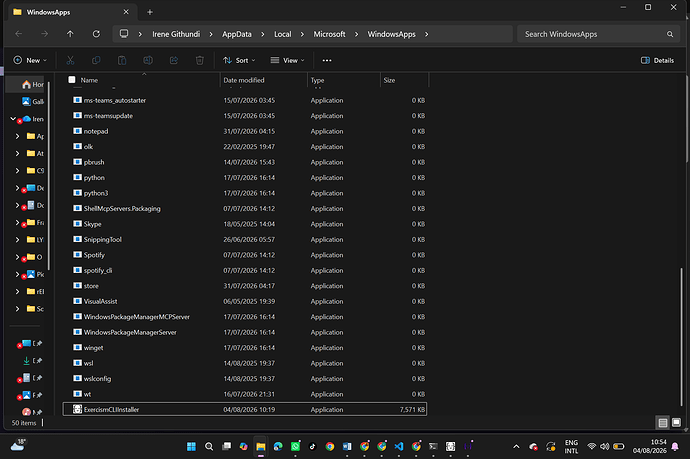Click chevron after Irene Githundi in address bar
The width and height of the screenshot is (690, 459).
tap(211, 34)
